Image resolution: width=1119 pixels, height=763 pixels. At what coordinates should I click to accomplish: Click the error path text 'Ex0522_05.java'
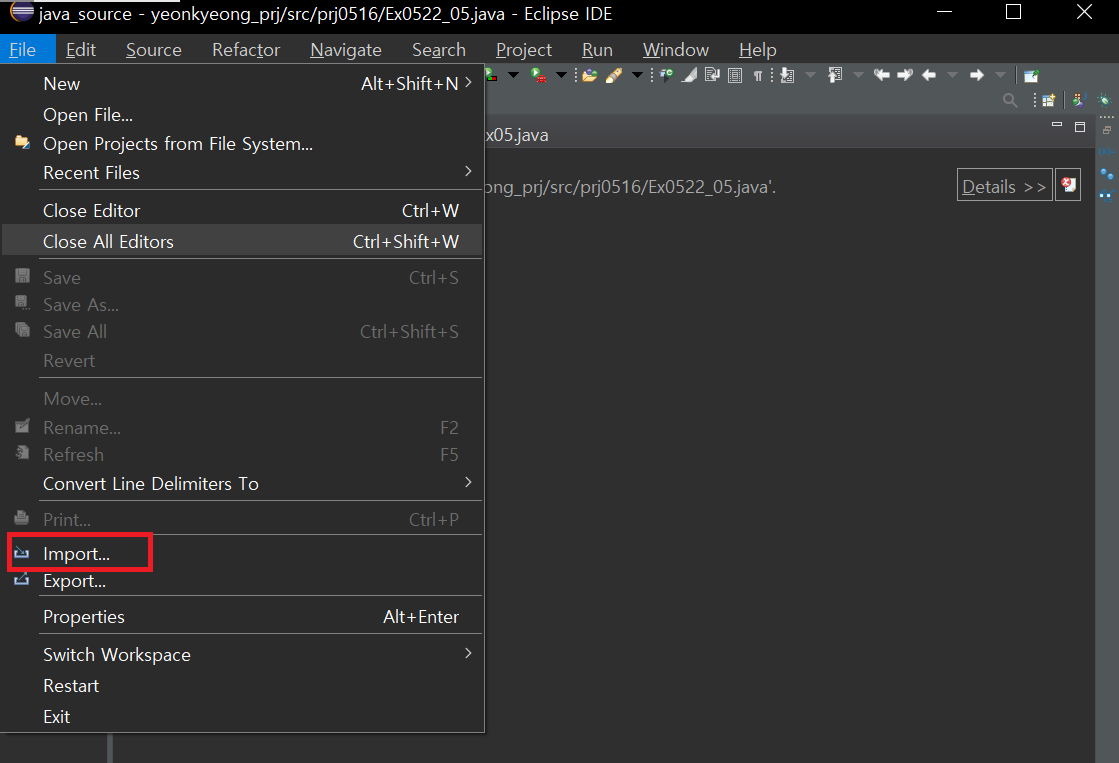[x=709, y=187]
